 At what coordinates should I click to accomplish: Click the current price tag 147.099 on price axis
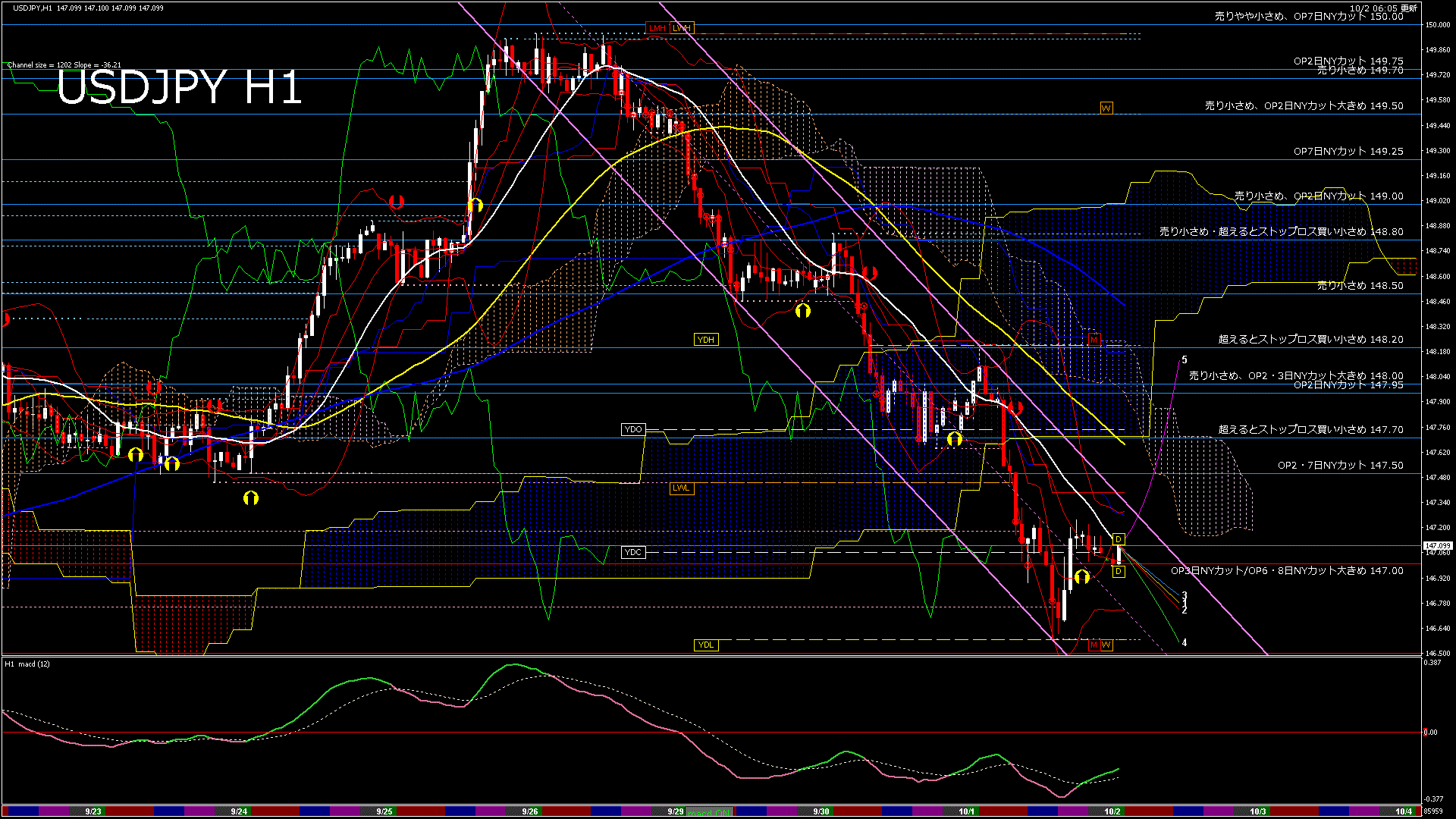pyautogui.click(x=1437, y=546)
